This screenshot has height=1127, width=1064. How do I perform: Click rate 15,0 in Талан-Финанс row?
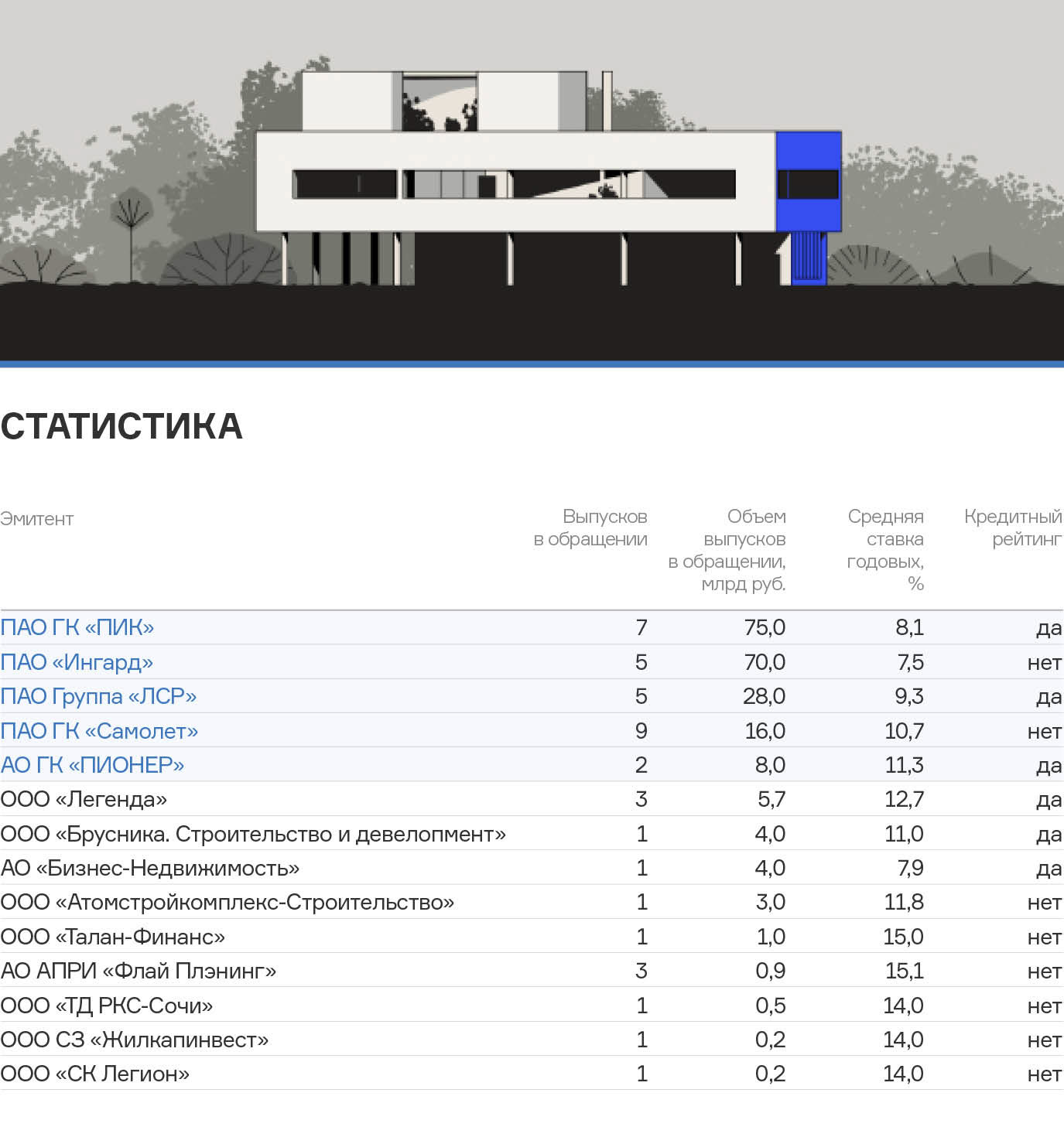coord(904,937)
